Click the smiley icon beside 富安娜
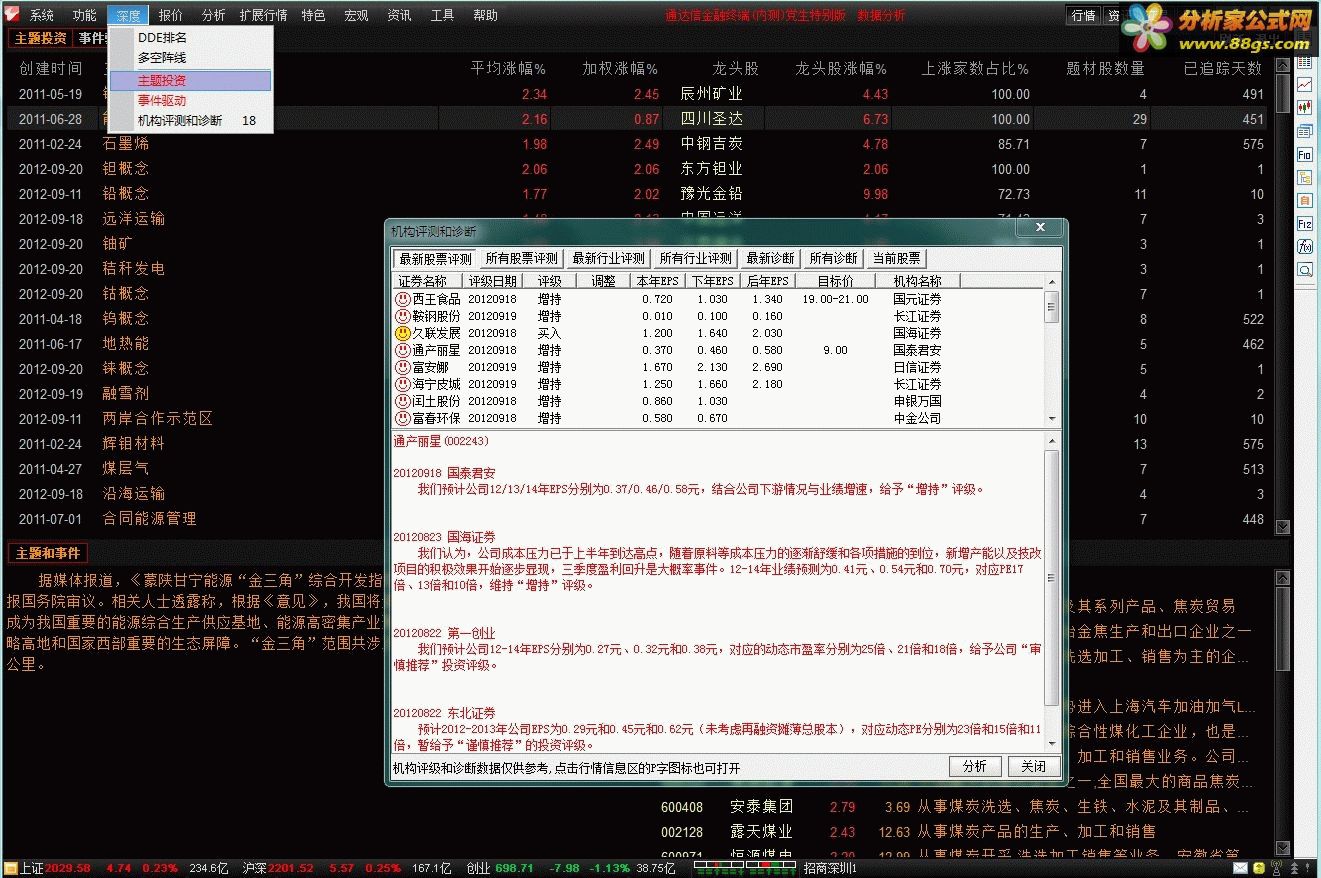1321x878 pixels. [x=403, y=367]
